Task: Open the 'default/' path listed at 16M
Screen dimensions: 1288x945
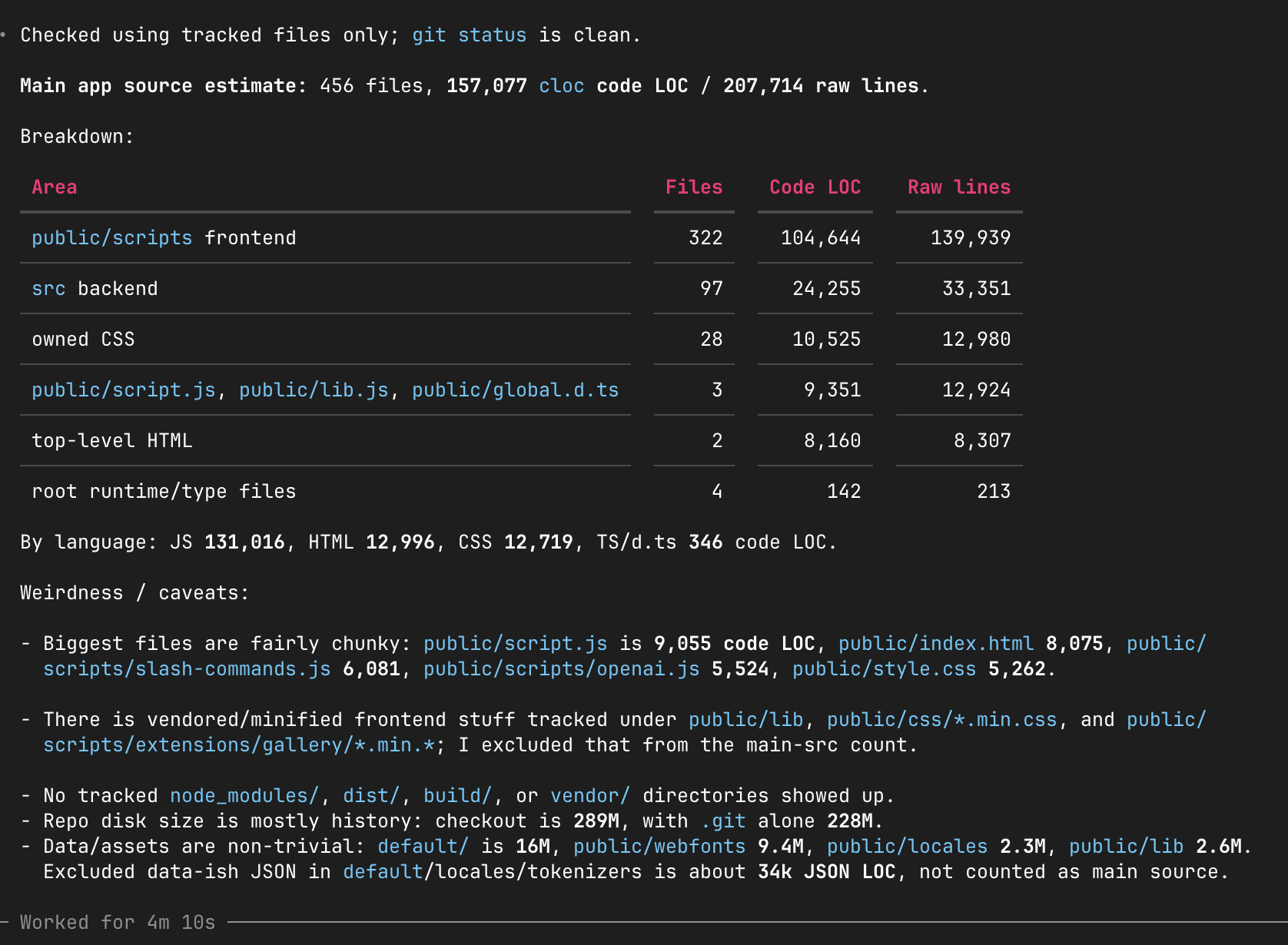Action: pyautogui.click(x=423, y=847)
